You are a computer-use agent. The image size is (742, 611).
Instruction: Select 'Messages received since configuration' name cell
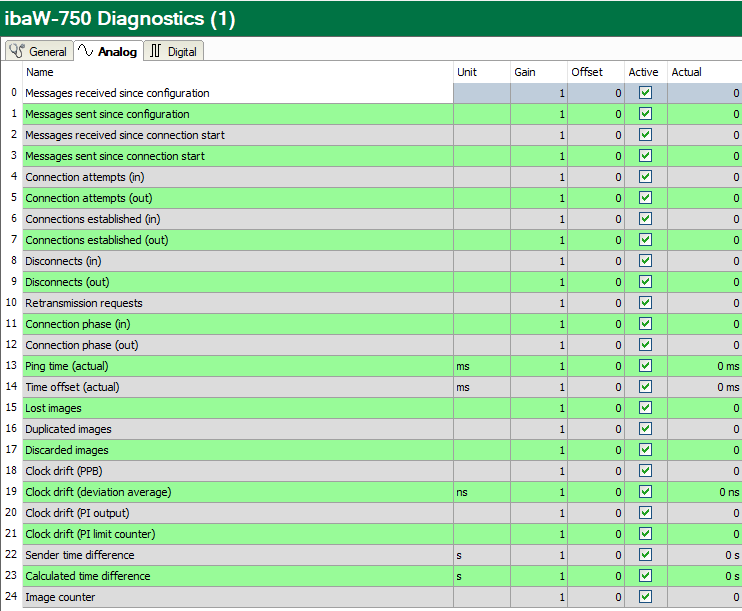coord(238,93)
